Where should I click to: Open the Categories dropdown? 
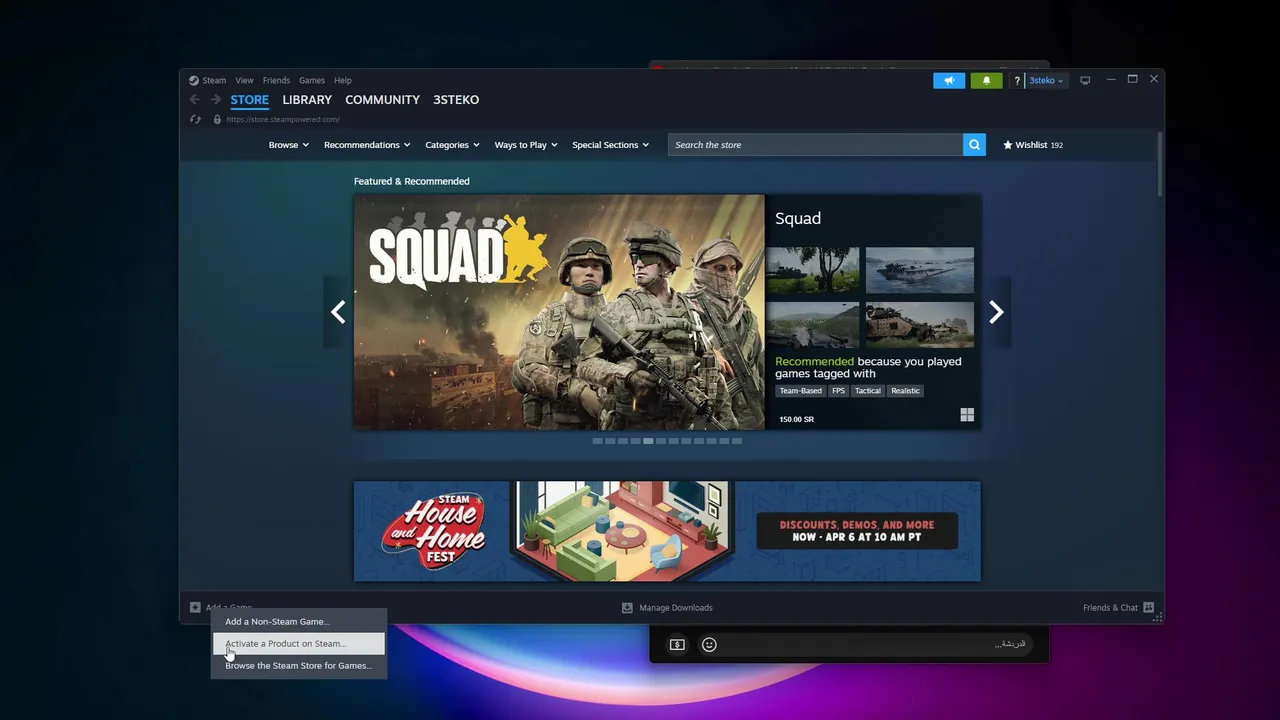[x=452, y=145]
